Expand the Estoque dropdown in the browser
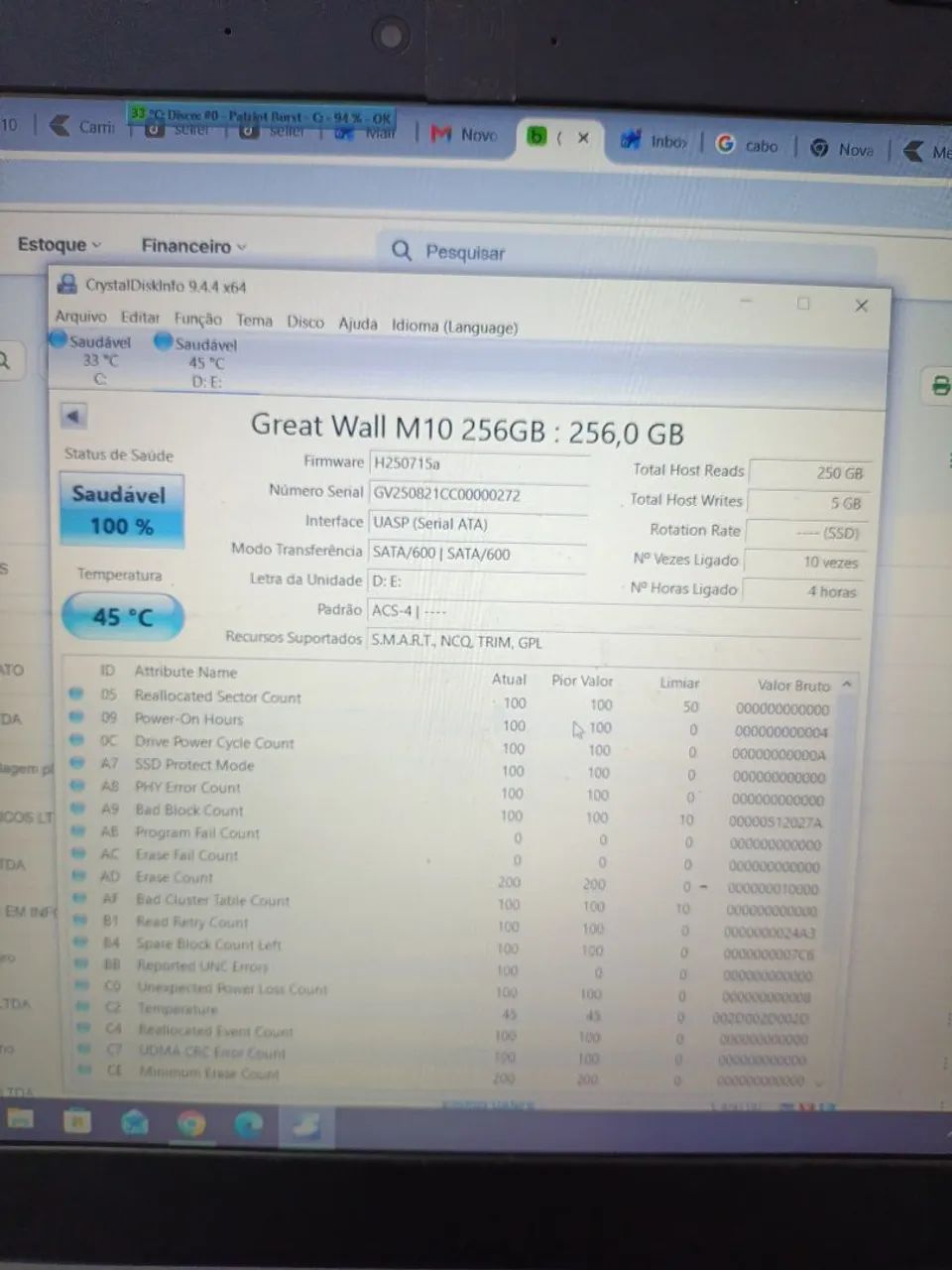The height and width of the screenshot is (1270, 952). click(x=59, y=244)
